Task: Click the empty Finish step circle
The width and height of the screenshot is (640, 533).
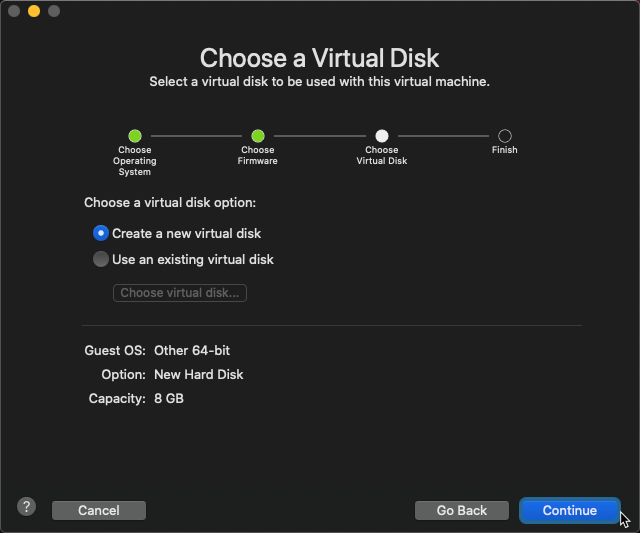Action: point(504,136)
